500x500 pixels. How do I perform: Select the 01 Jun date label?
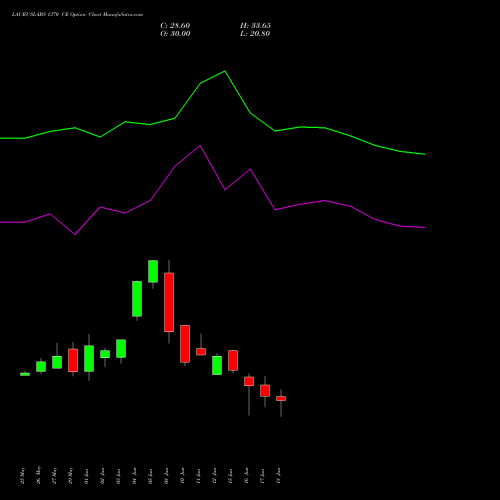click(x=86, y=476)
